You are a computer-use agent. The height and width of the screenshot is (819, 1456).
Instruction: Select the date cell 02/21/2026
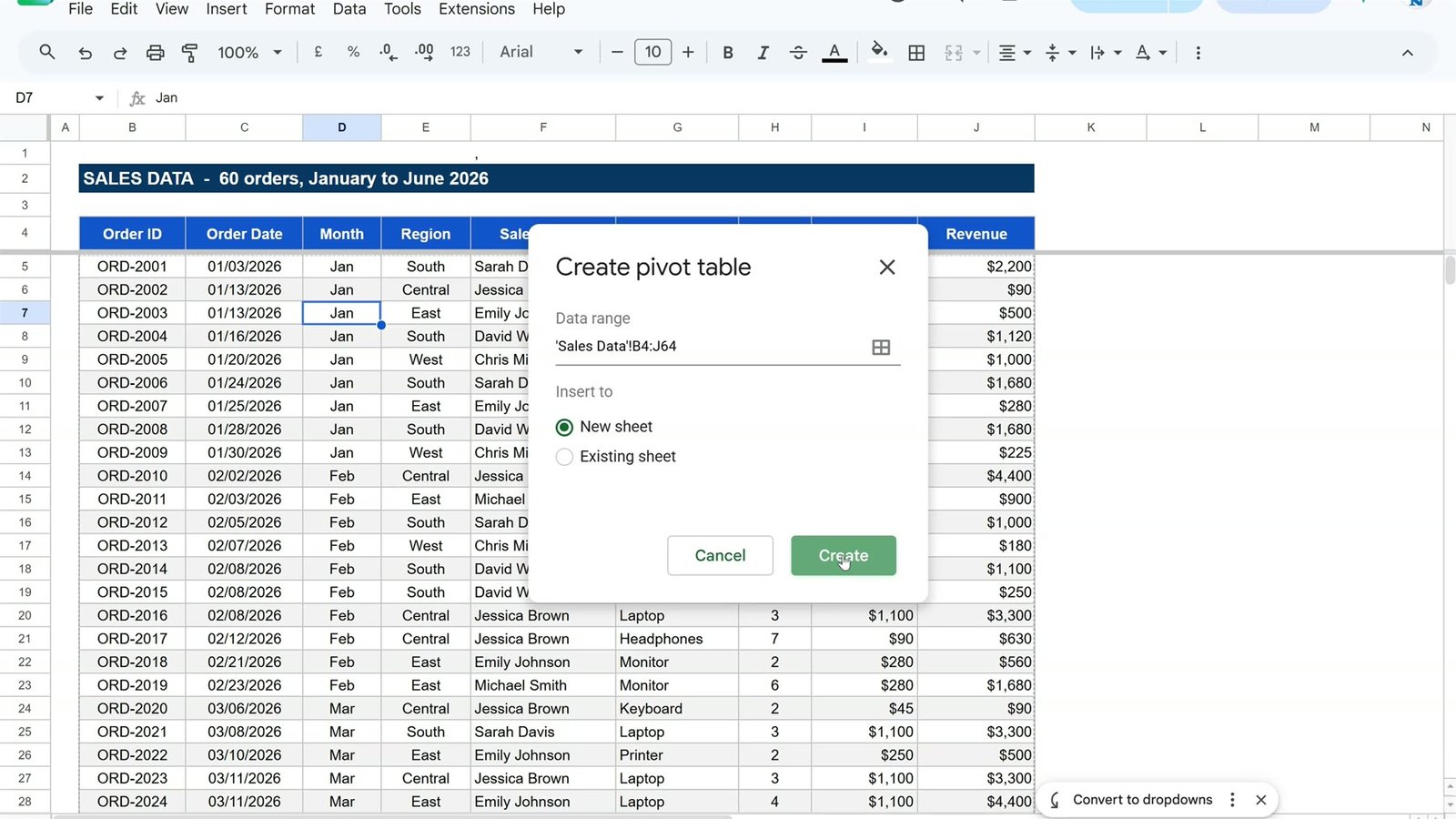tap(244, 662)
